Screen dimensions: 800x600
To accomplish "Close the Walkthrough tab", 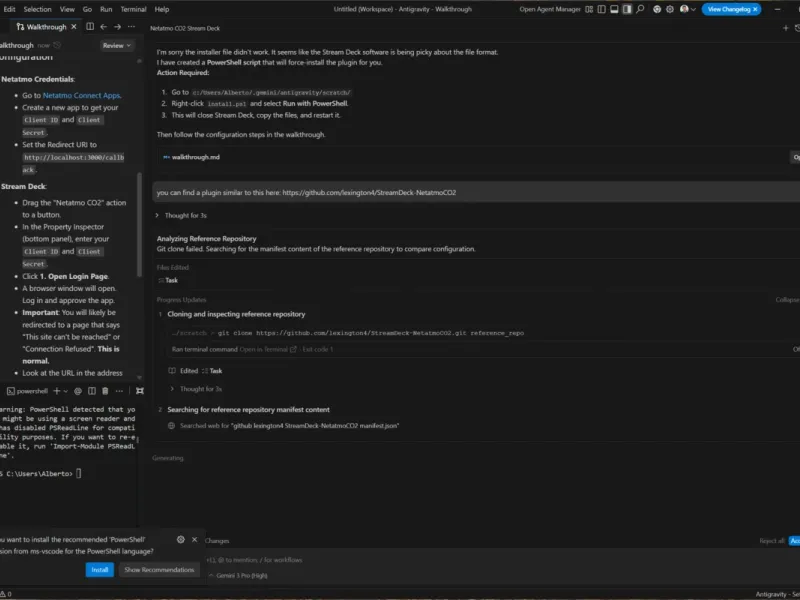I will (74, 27).
